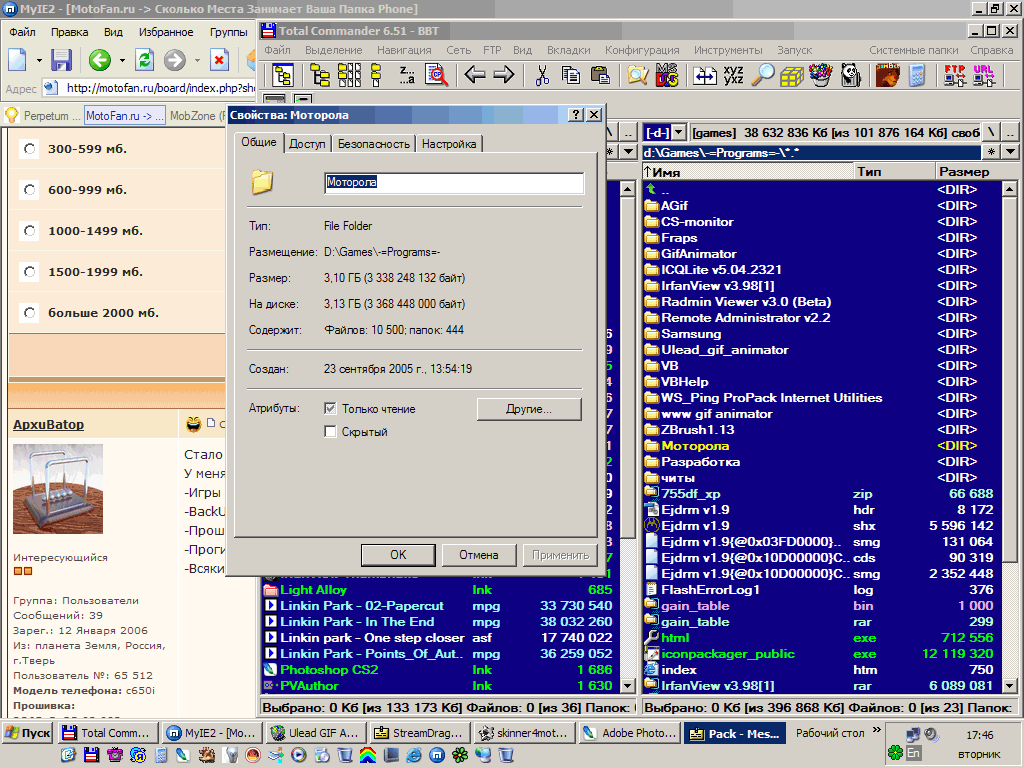Screen dimensions: 1024x768
Task: Click right panel scrollbar down arrow
Action: coord(1010,686)
